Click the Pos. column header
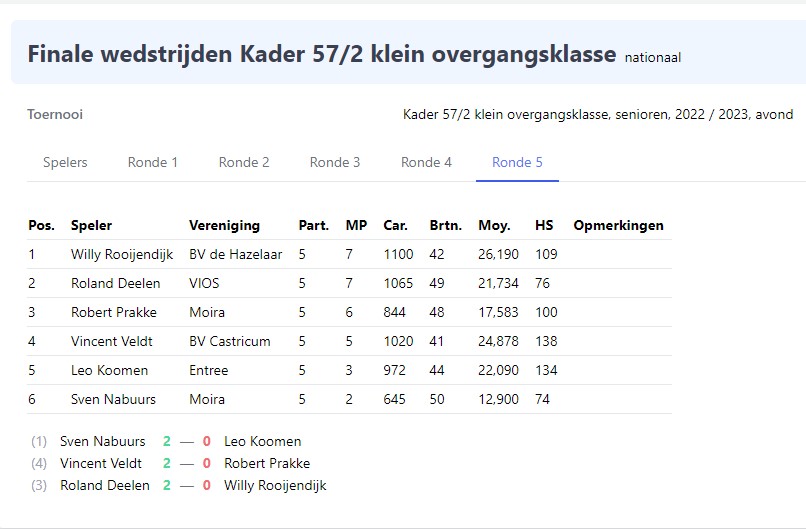The image size is (806, 529). [42, 225]
